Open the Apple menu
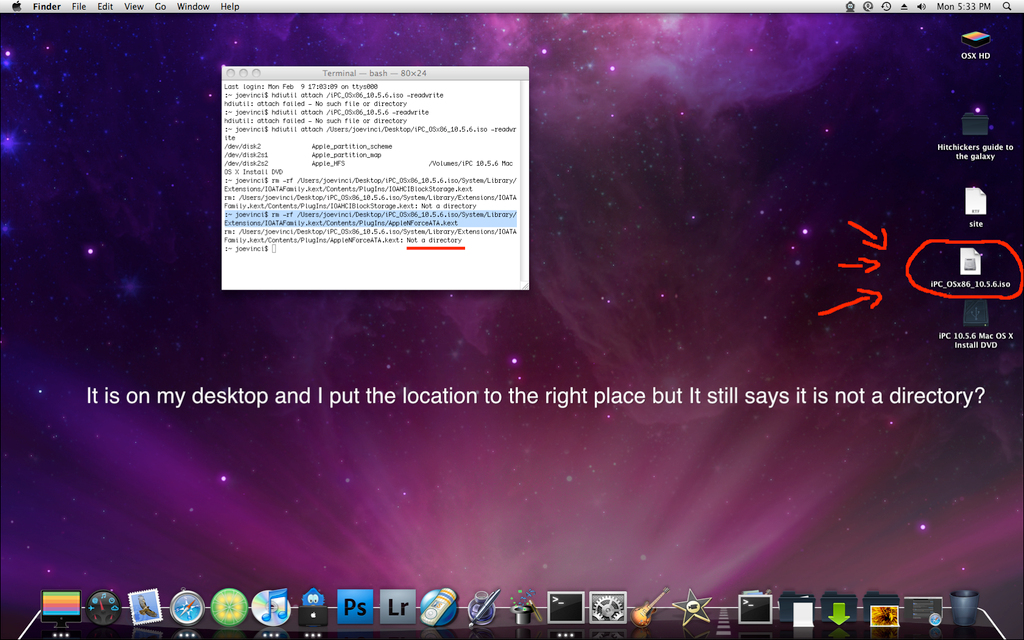This screenshot has height=640, width=1024. point(16,7)
